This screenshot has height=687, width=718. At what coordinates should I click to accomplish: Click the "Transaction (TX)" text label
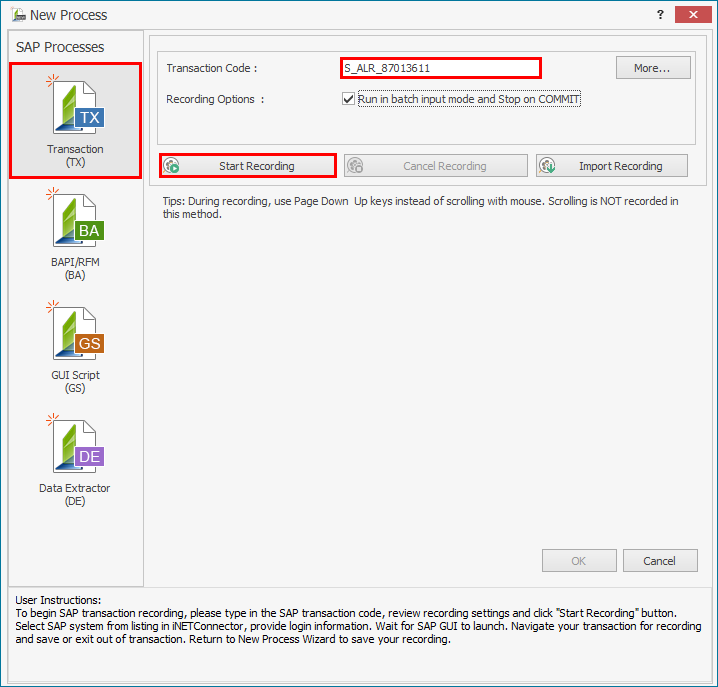click(x=75, y=156)
